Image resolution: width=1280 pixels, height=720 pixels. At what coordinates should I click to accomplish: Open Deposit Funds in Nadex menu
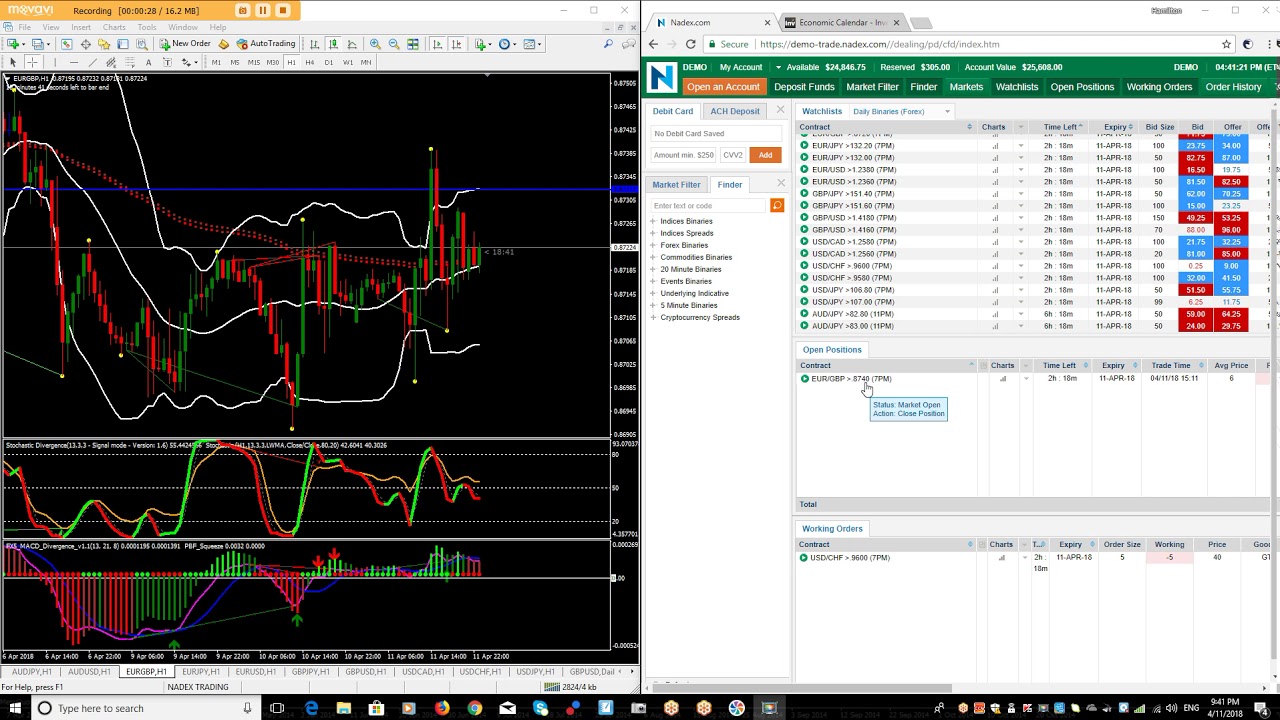point(804,87)
